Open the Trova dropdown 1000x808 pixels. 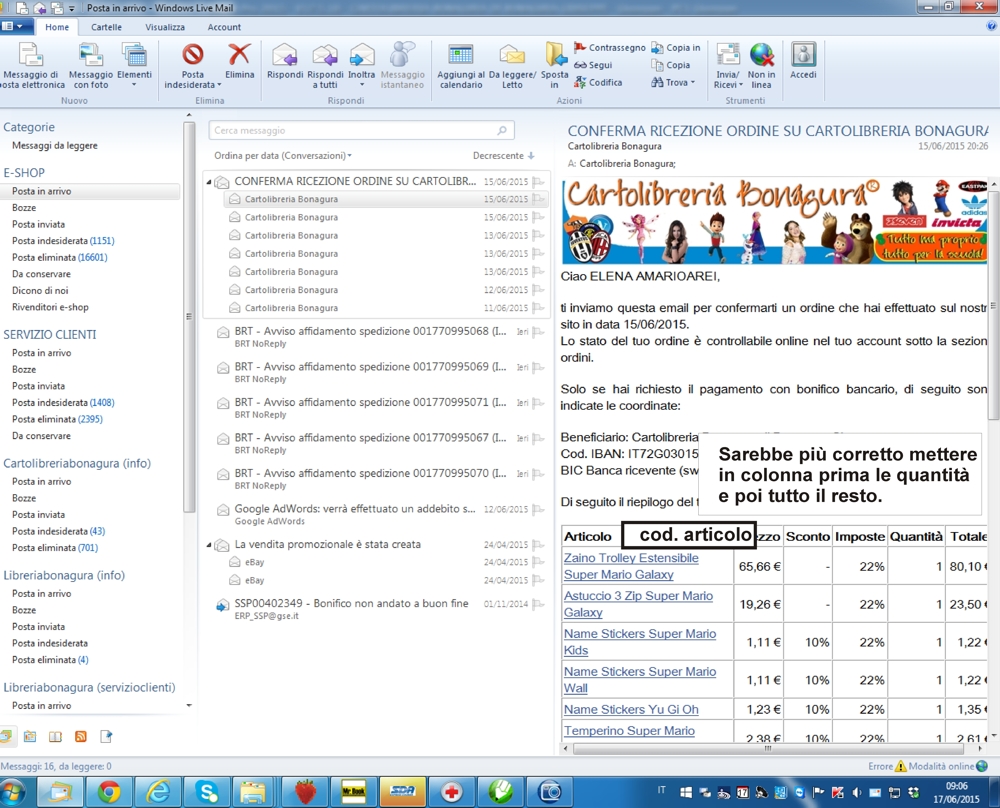[673, 82]
